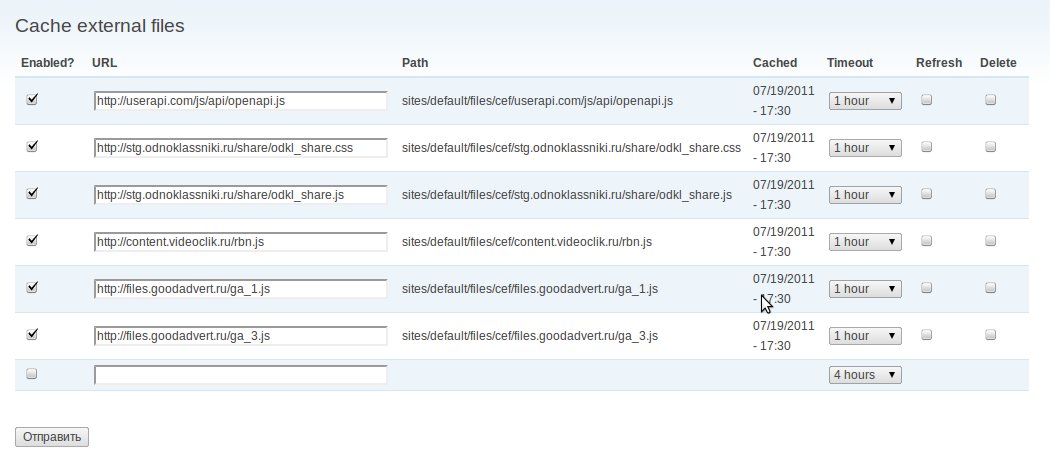Click the Path column header
The image size is (1050, 463).
415,63
